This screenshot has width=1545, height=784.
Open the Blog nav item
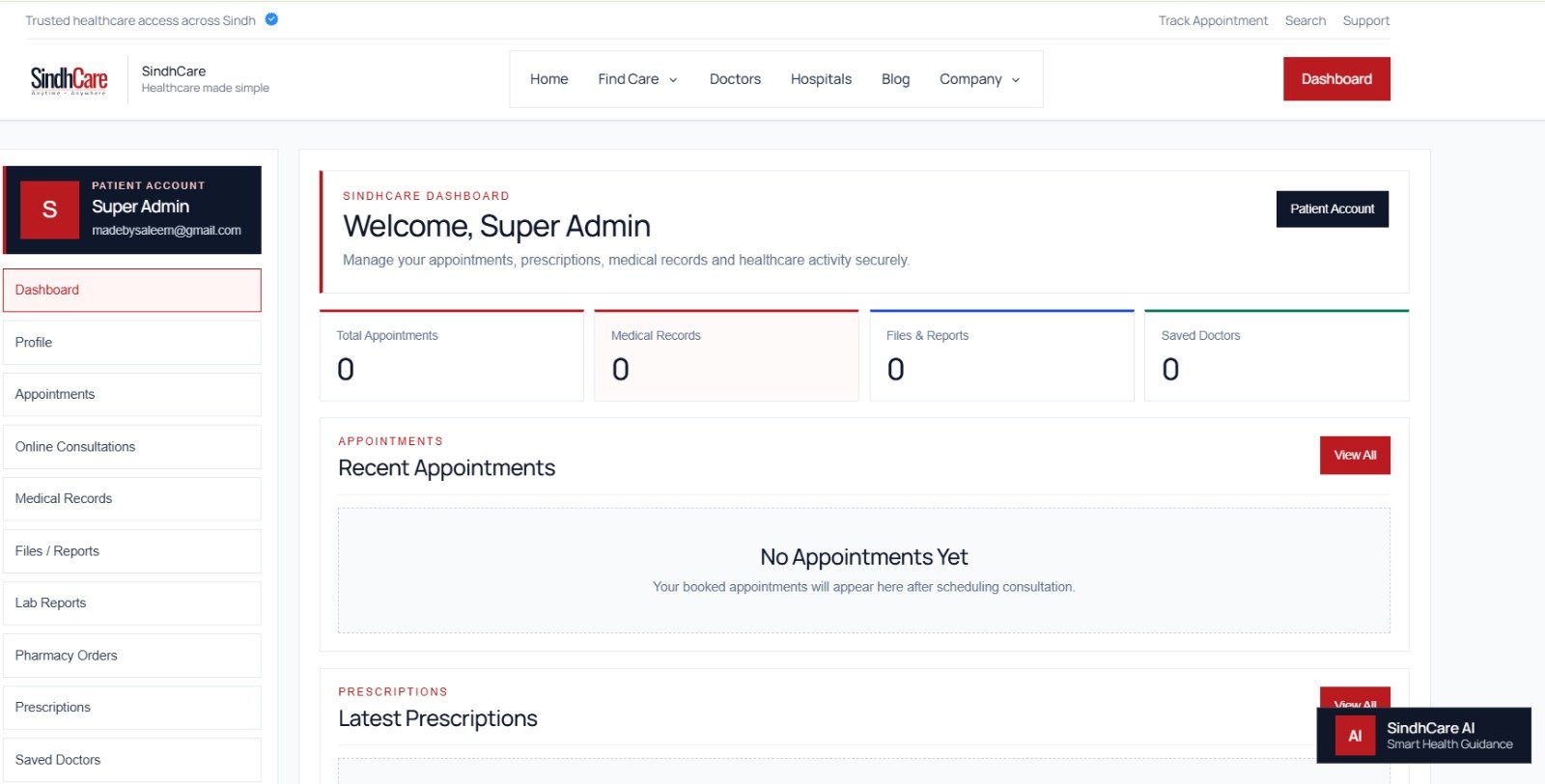895,79
